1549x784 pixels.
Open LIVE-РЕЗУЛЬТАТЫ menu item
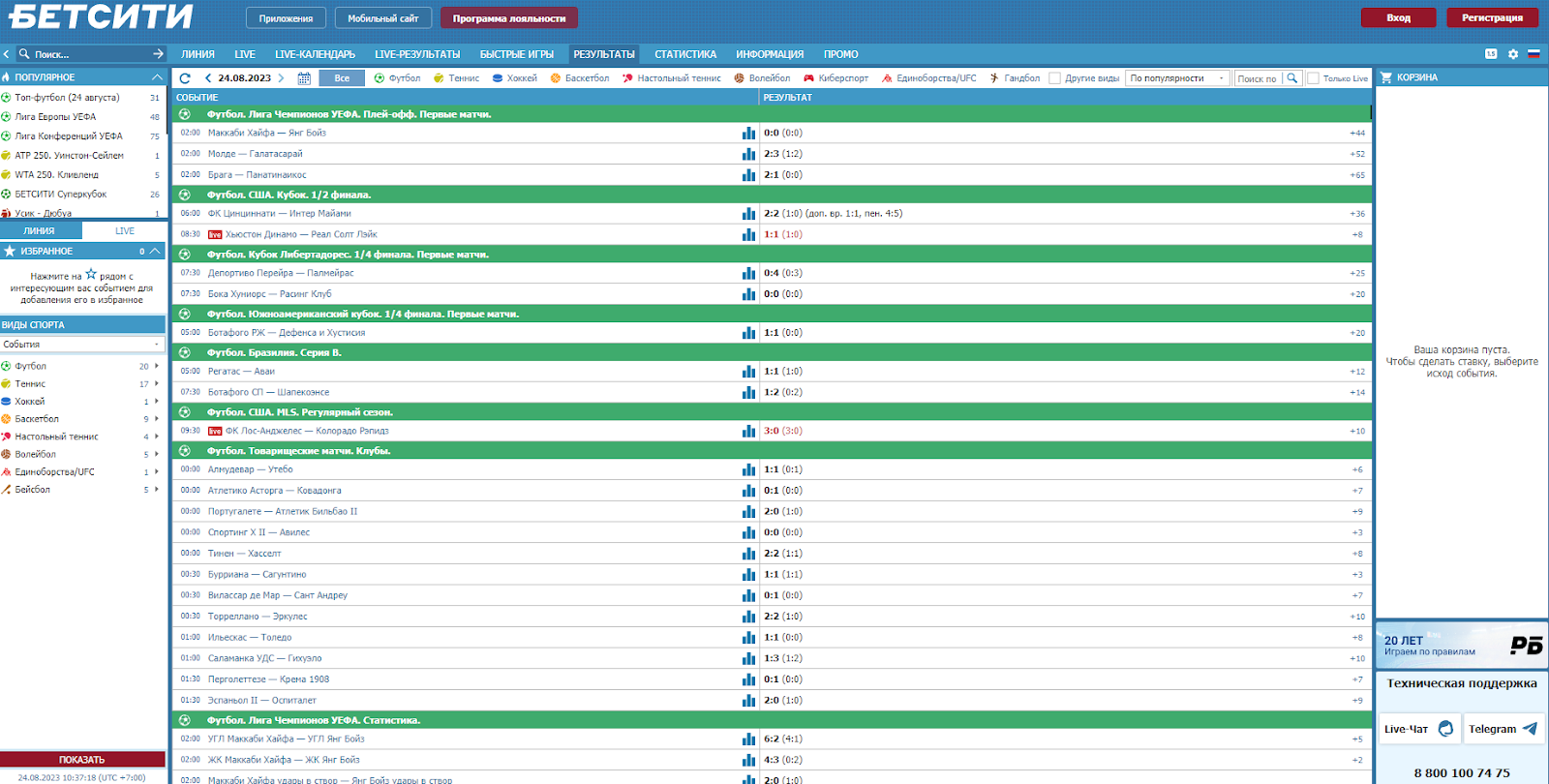(417, 54)
